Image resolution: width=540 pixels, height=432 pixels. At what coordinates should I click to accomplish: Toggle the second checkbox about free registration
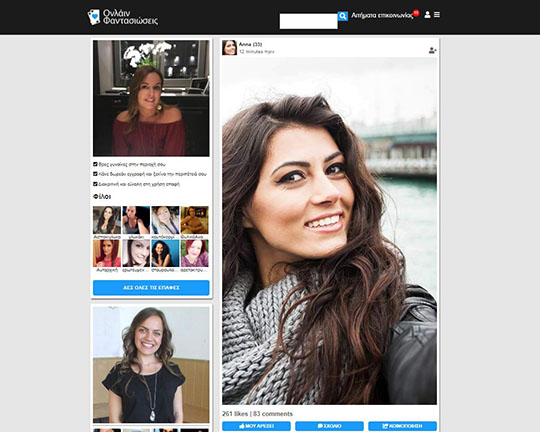pyautogui.click(x=95, y=174)
